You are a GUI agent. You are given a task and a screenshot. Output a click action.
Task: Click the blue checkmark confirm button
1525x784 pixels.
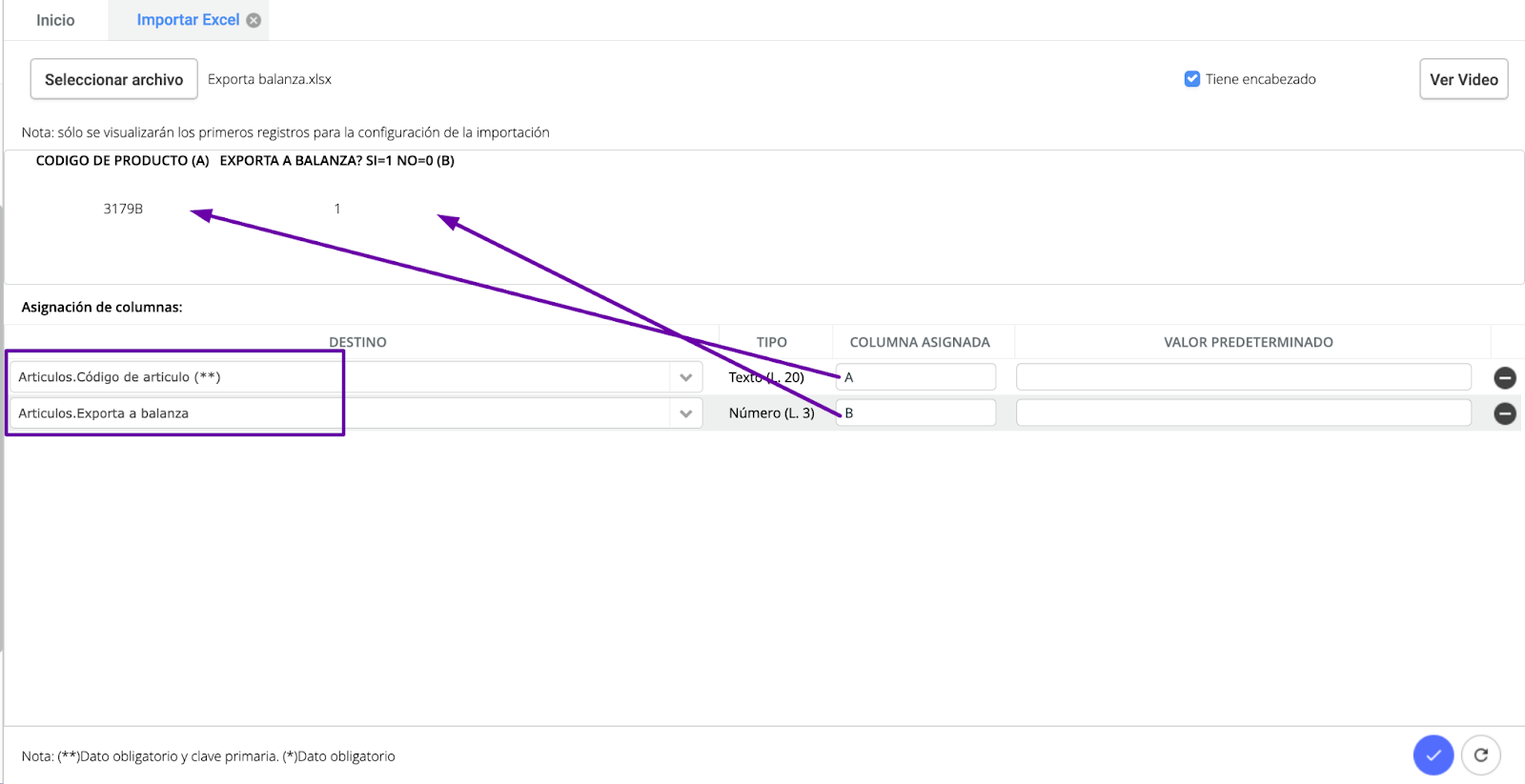point(1433,755)
